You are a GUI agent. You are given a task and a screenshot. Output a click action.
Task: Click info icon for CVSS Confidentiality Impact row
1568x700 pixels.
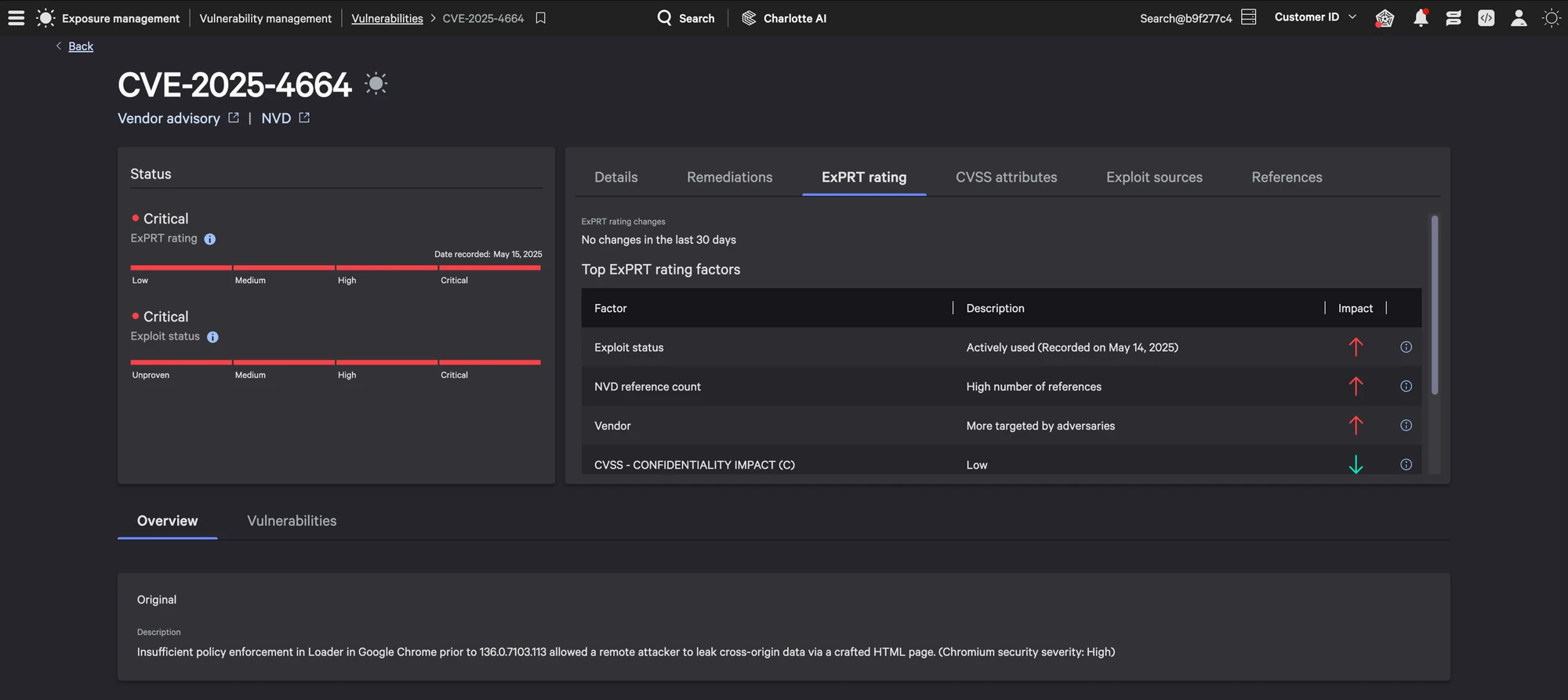(x=1406, y=465)
